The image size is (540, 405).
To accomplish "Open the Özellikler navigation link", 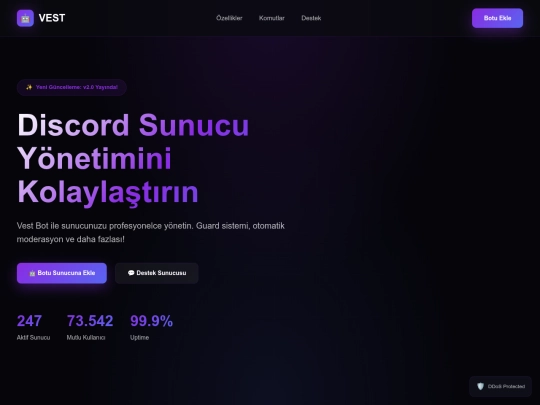I will pyautogui.click(x=229, y=18).
